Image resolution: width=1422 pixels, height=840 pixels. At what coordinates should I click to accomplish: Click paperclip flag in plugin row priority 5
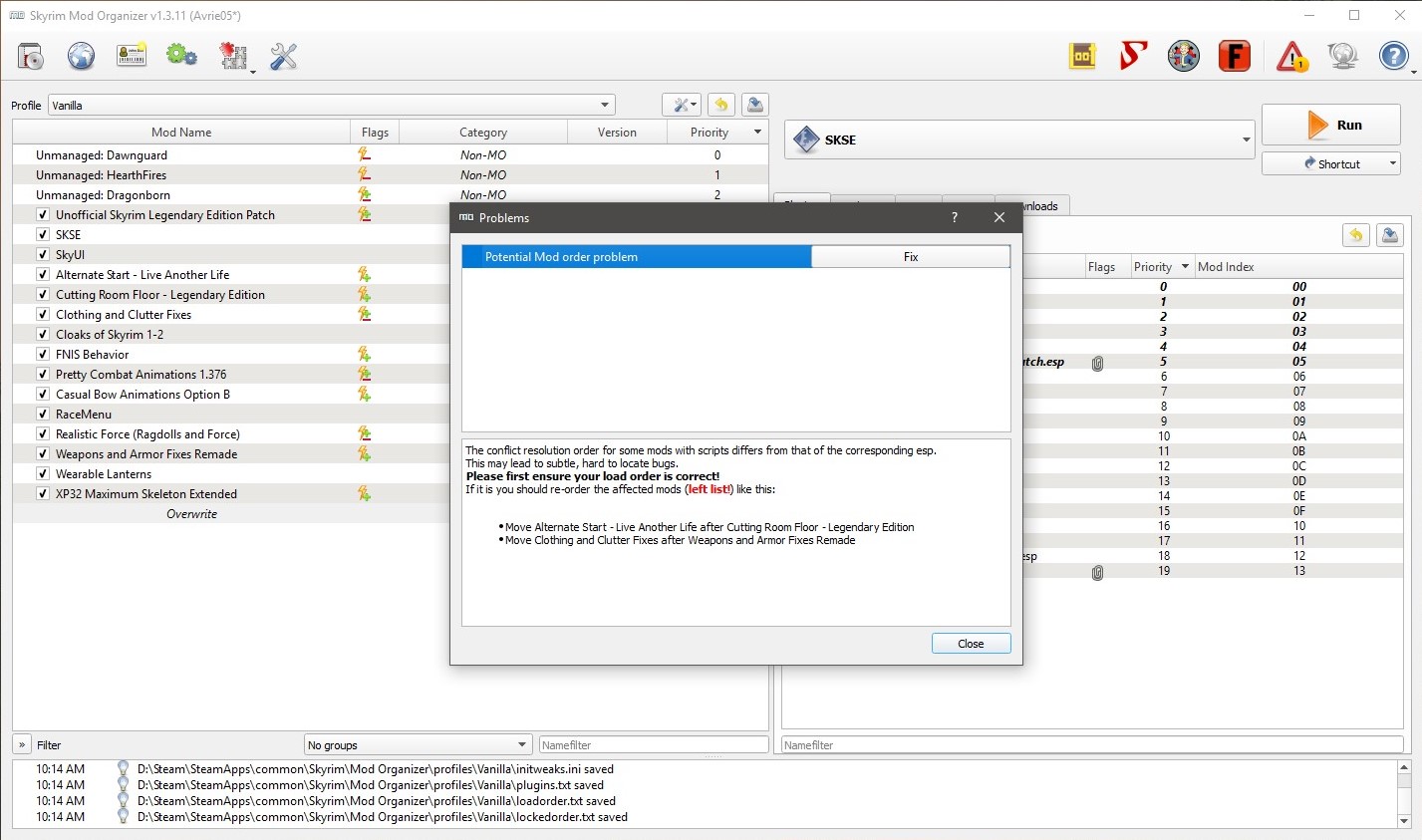tap(1097, 363)
